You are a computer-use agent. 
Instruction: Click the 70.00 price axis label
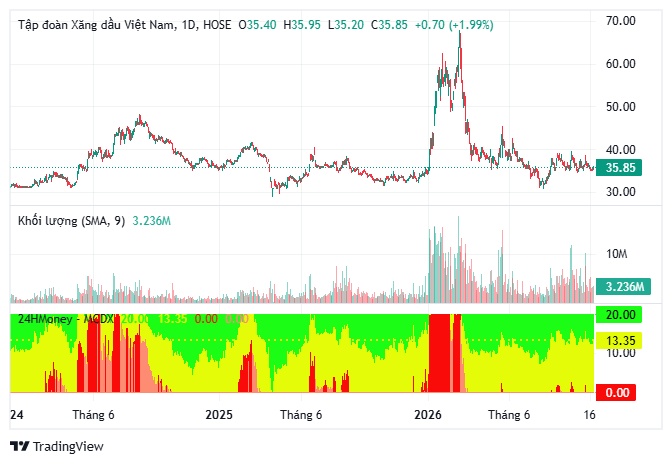(620, 21)
